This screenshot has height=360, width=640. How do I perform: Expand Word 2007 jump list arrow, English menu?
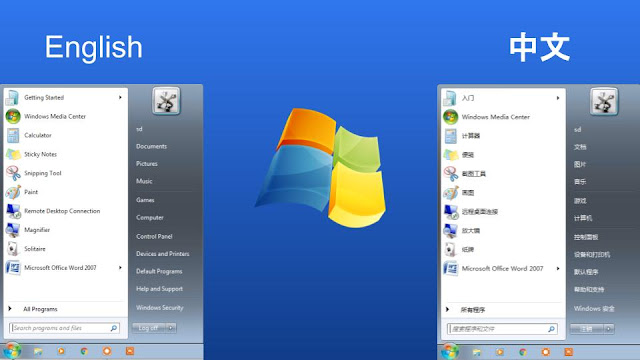click(x=120, y=268)
